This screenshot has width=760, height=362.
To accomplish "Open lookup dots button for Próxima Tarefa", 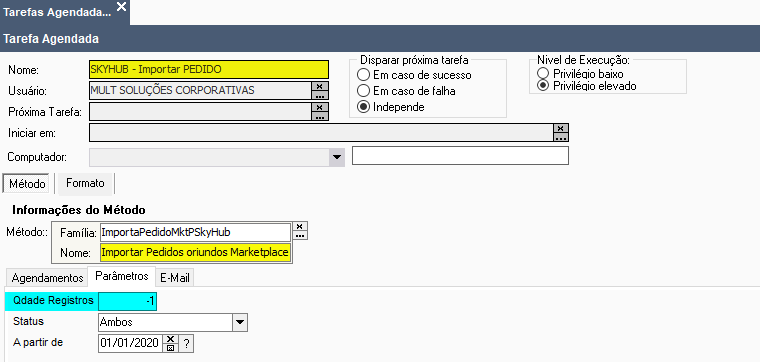I will 320,116.
